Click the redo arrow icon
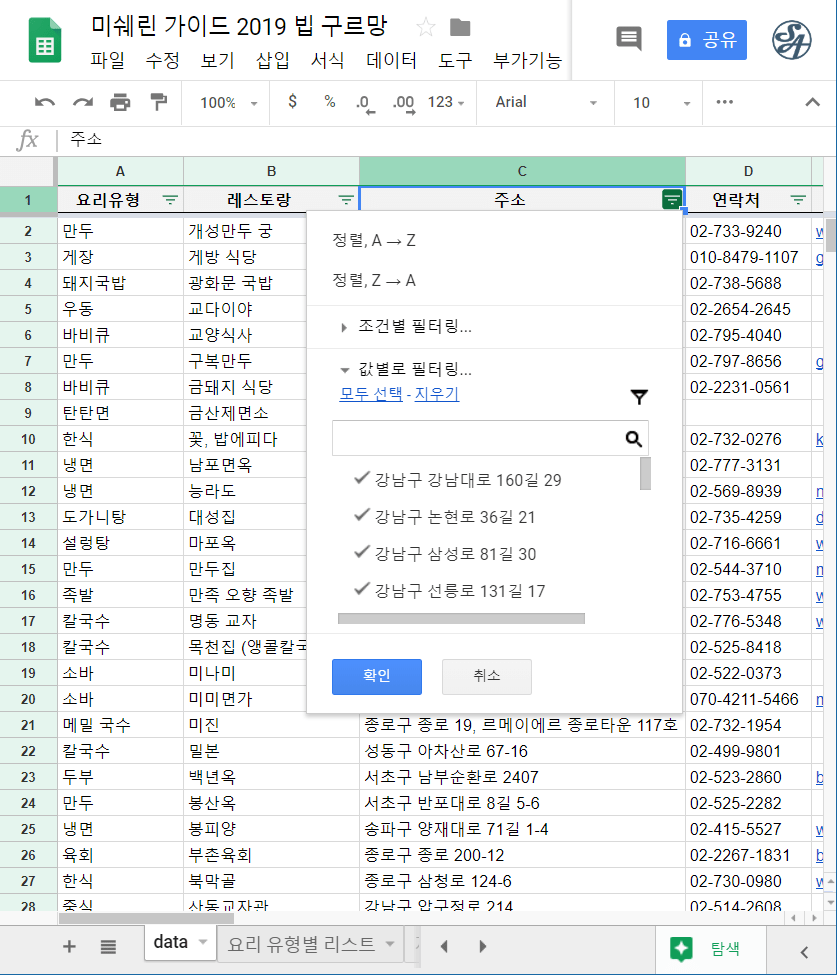 (x=82, y=102)
